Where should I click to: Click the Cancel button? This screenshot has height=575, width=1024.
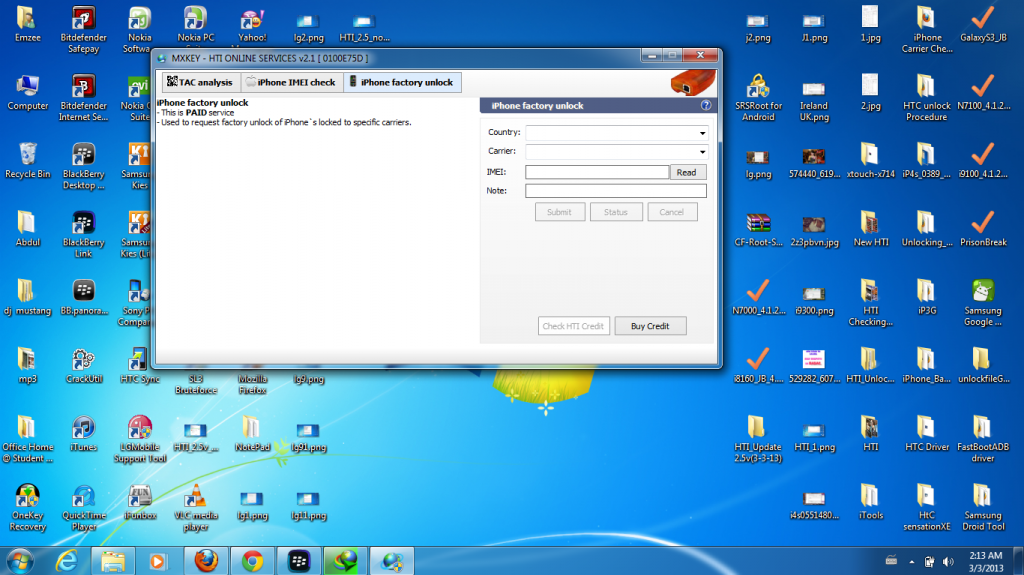click(x=672, y=212)
